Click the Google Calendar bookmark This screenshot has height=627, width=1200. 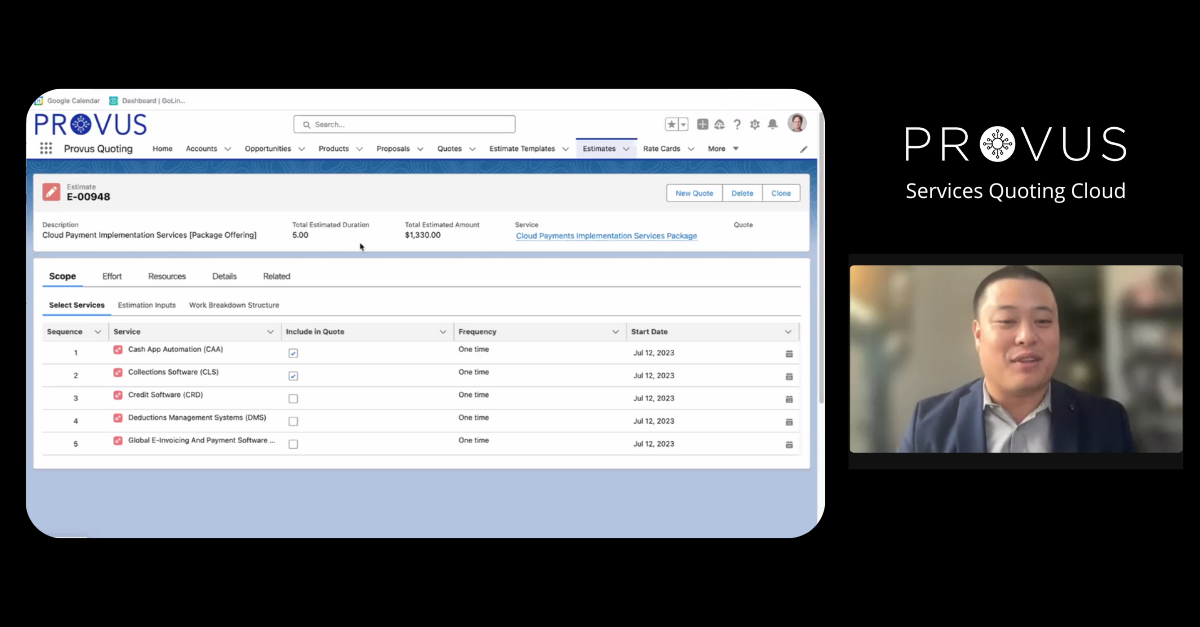pyautogui.click(x=67, y=101)
